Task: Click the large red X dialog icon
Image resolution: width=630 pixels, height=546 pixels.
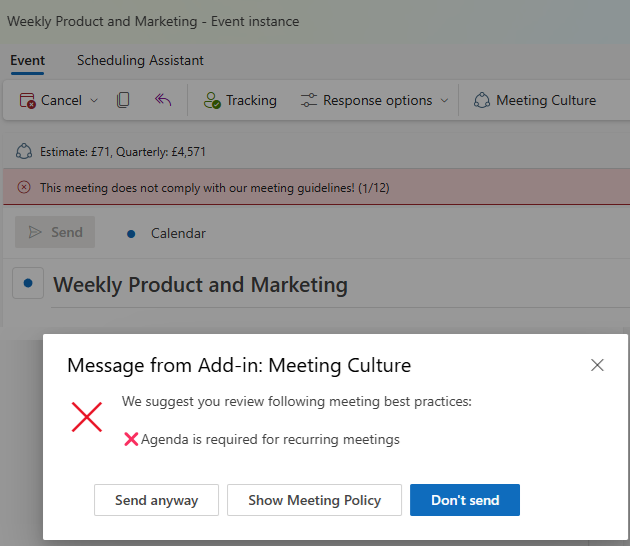Action: (x=87, y=417)
